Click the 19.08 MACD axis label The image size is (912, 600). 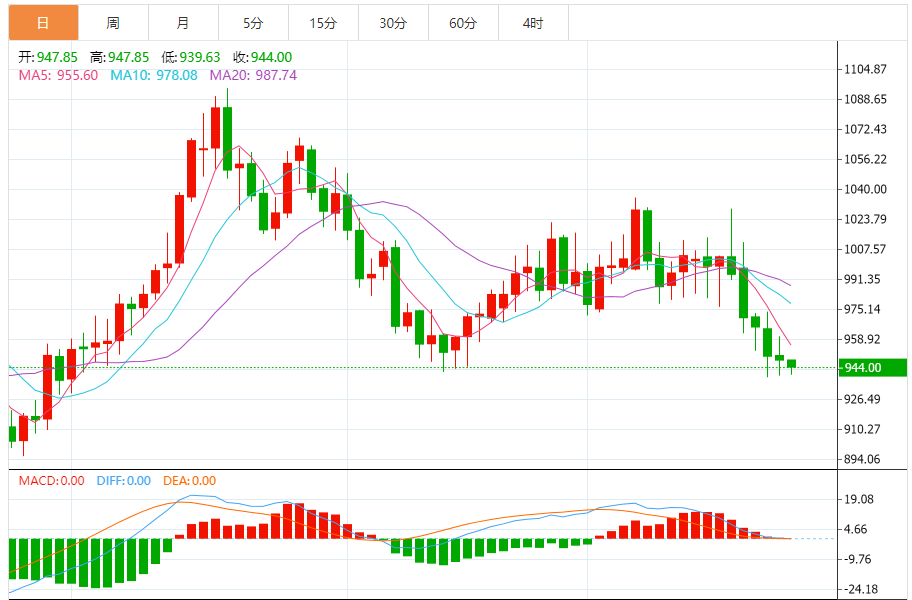click(859, 499)
